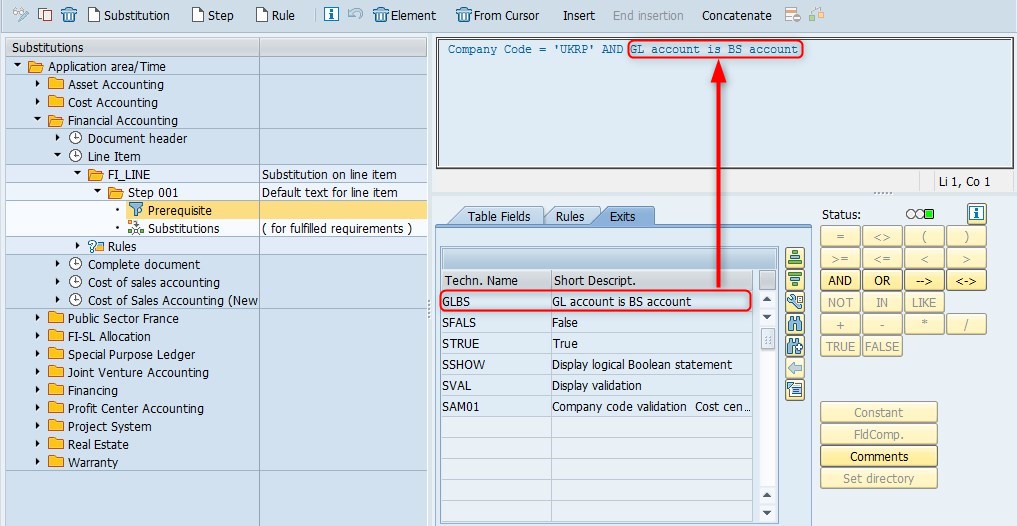The image size is (1017, 526).
Task: Expand the Rules node in tree
Action: point(78,246)
